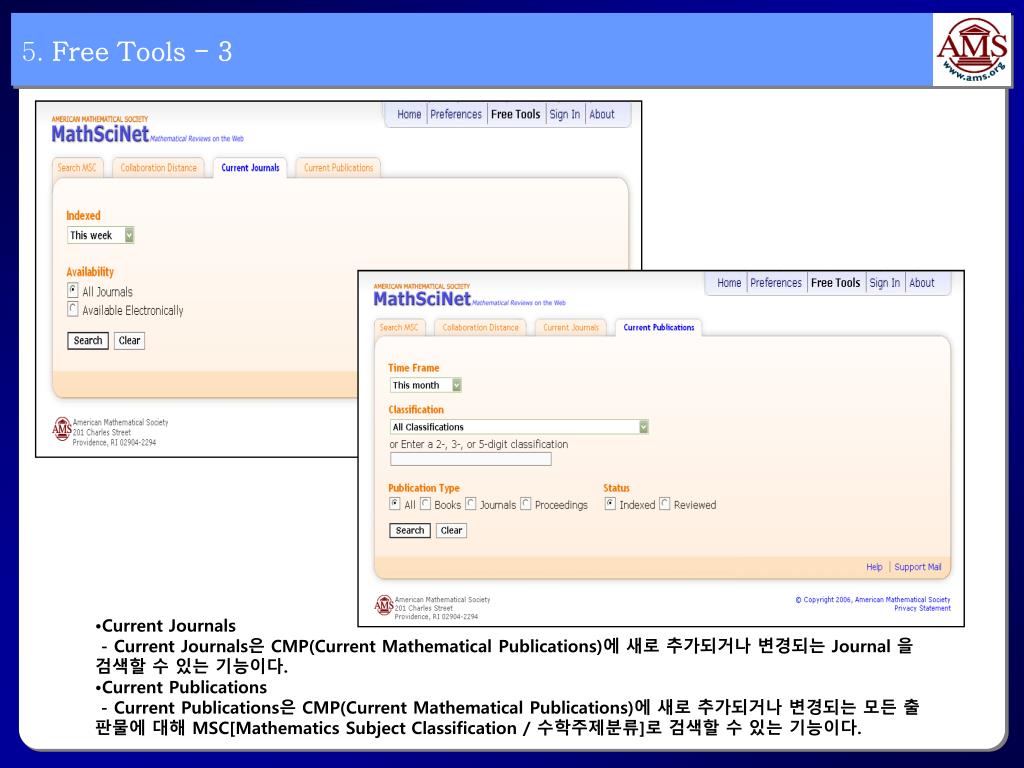Click Clear button in Current Publications window
Screen dimensions: 1024x768
[x=451, y=530]
